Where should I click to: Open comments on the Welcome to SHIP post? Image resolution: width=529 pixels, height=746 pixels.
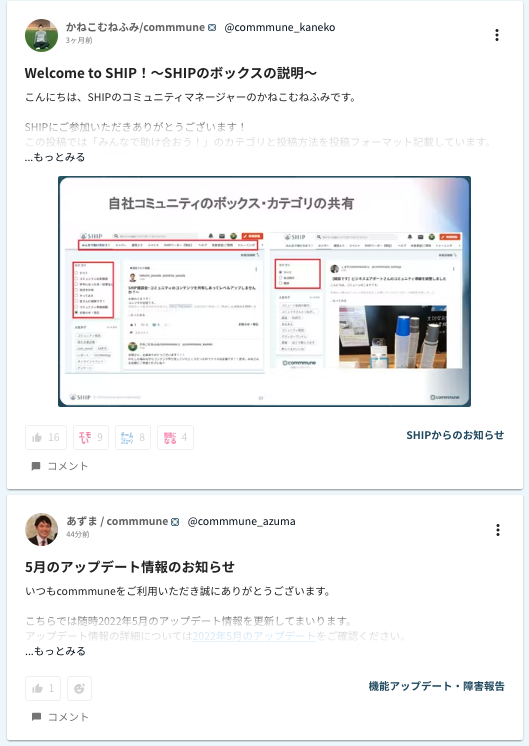pyautogui.click(x=59, y=466)
